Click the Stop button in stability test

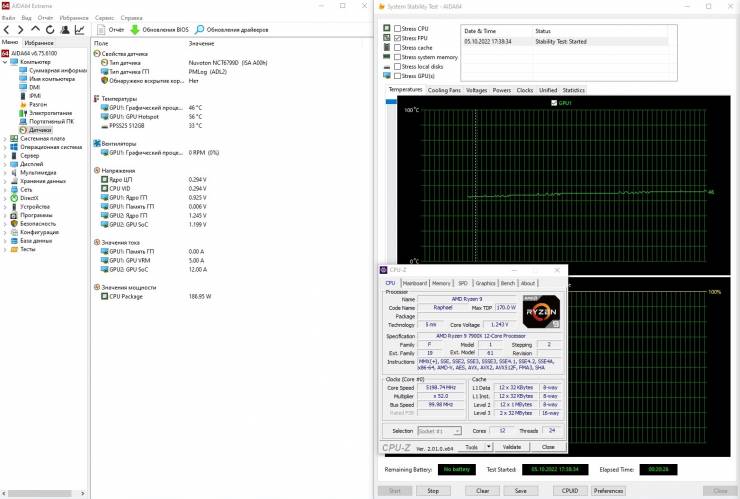[433, 491]
